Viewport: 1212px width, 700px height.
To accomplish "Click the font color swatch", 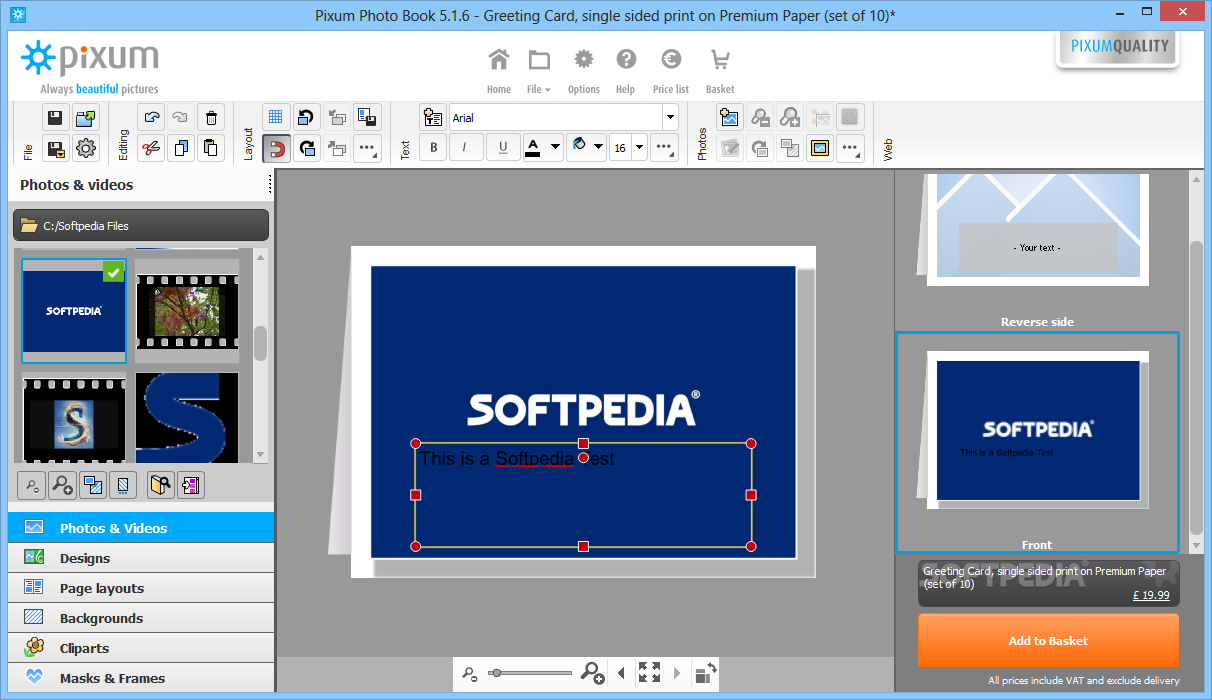I will (x=533, y=148).
